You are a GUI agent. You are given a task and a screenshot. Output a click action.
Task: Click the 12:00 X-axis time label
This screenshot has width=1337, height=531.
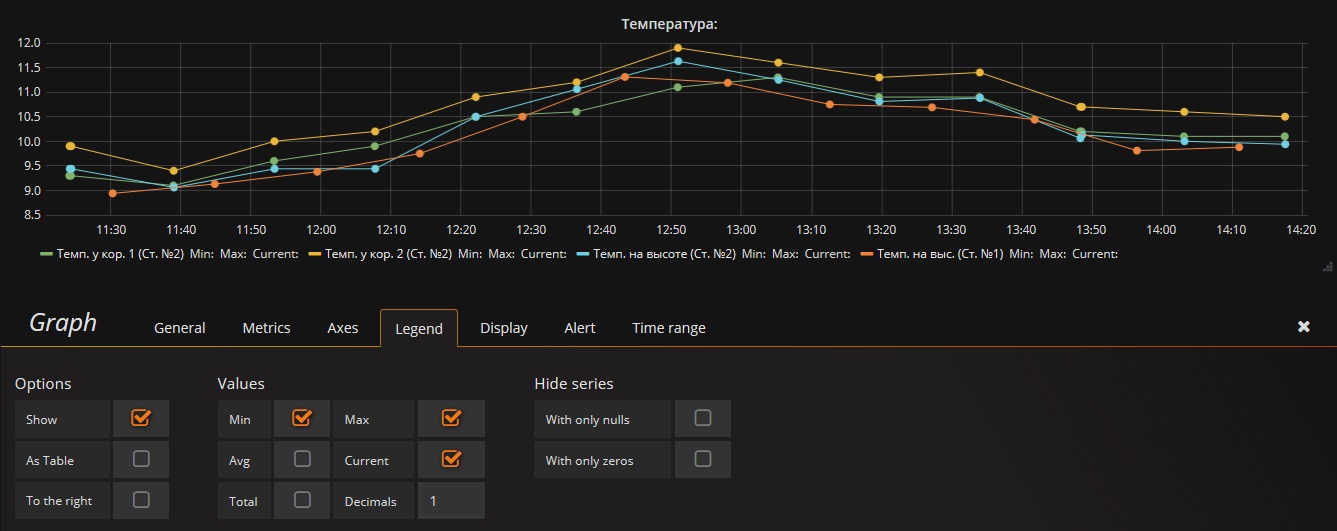click(321, 229)
